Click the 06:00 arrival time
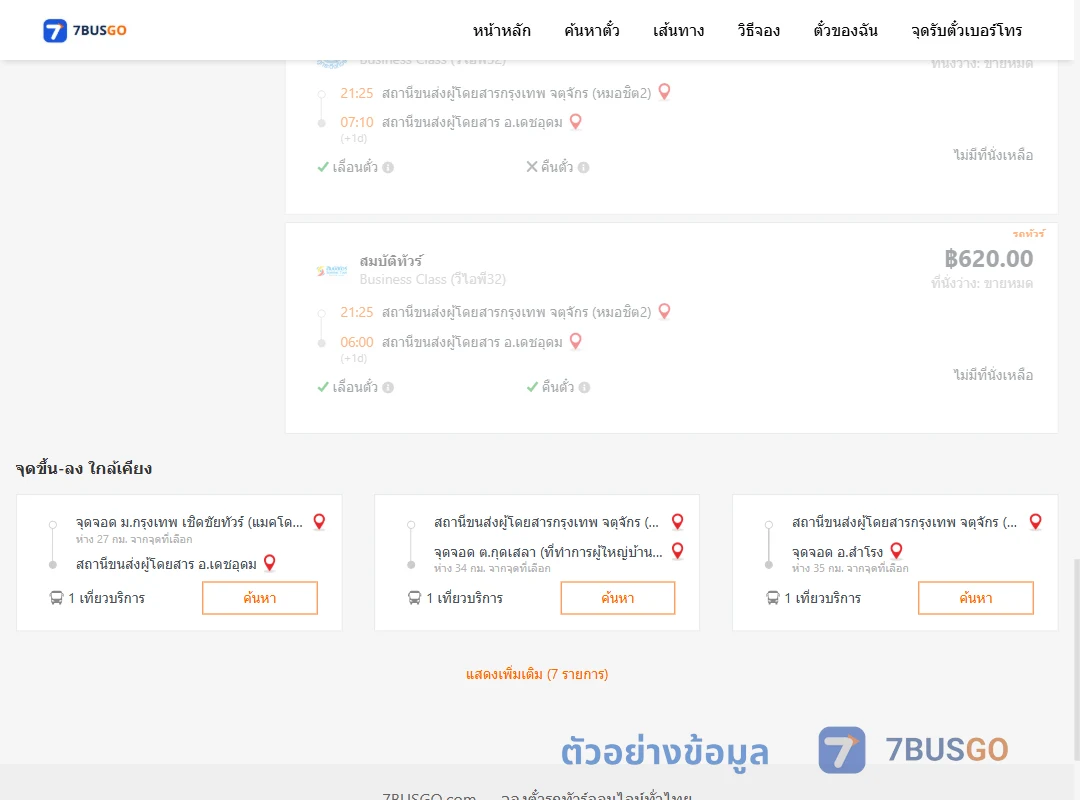This screenshot has width=1080, height=800. click(x=357, y=342)
